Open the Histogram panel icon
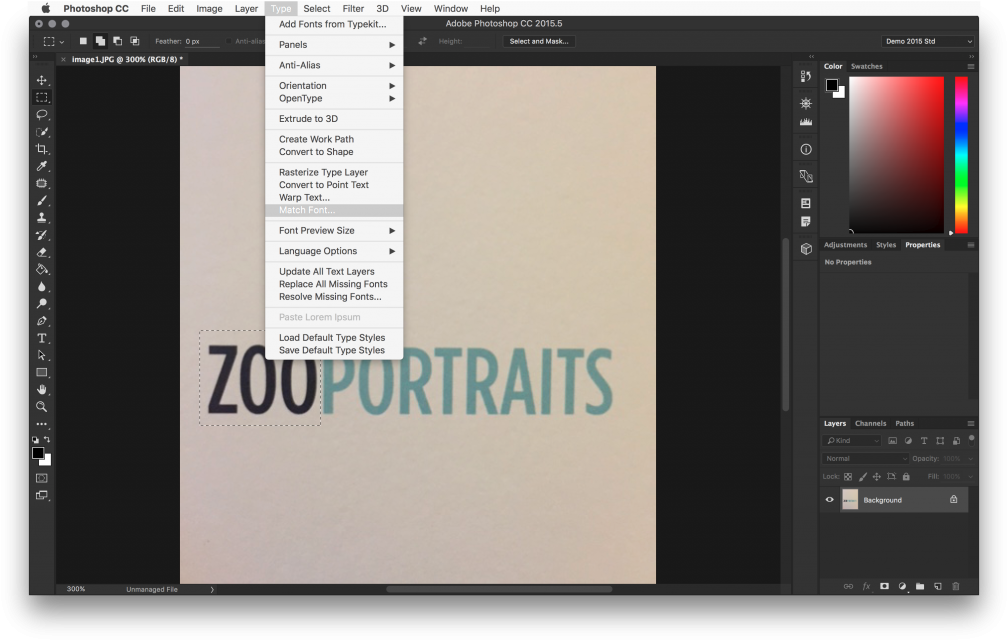This screenshot has width=1007, height=640. point(806,122)
